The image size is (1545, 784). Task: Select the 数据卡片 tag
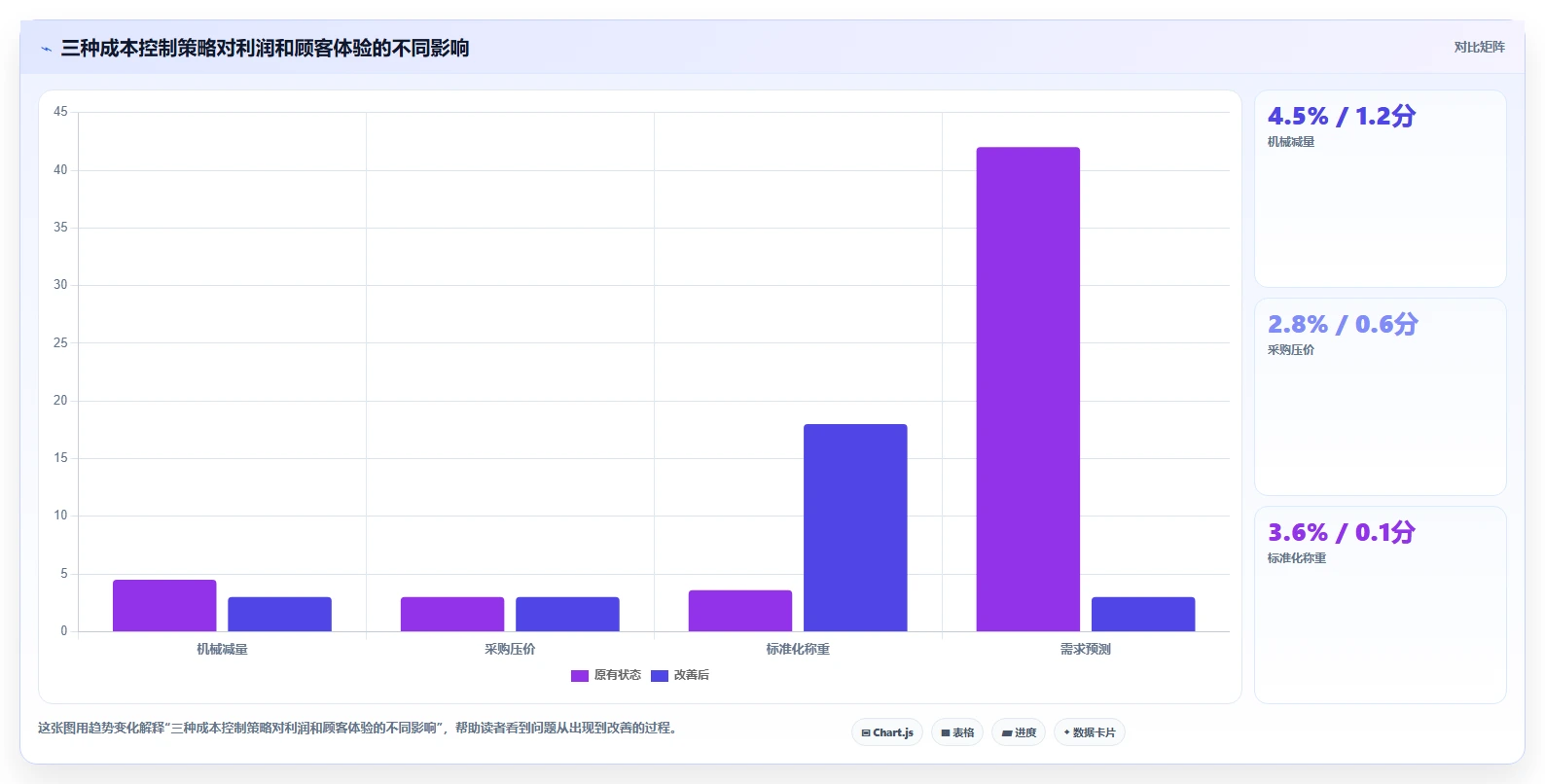(1090, 732)
